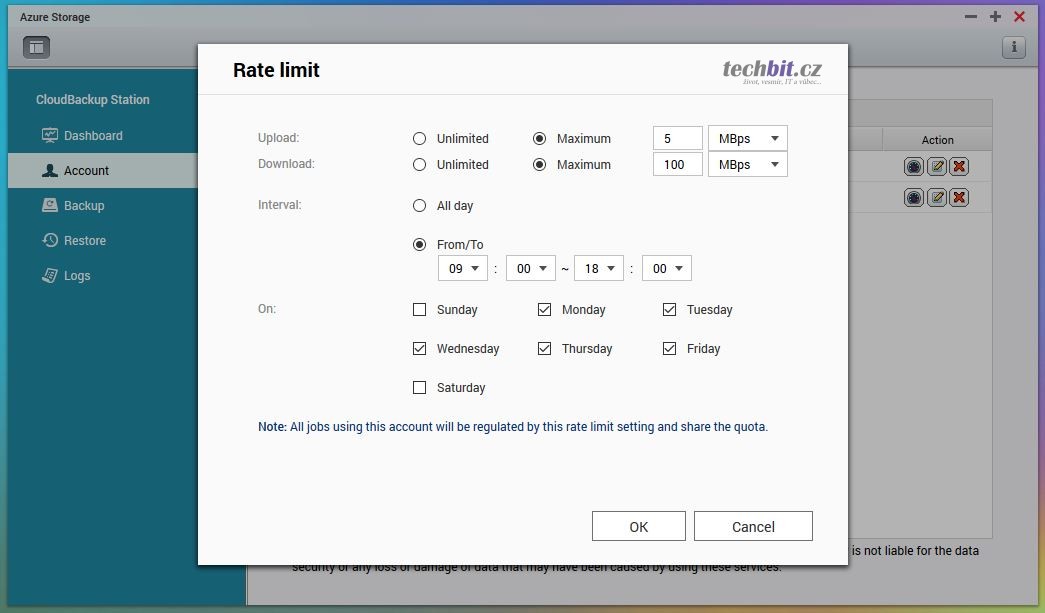Click edit pencil icon in second account row

tap(937, 198)
